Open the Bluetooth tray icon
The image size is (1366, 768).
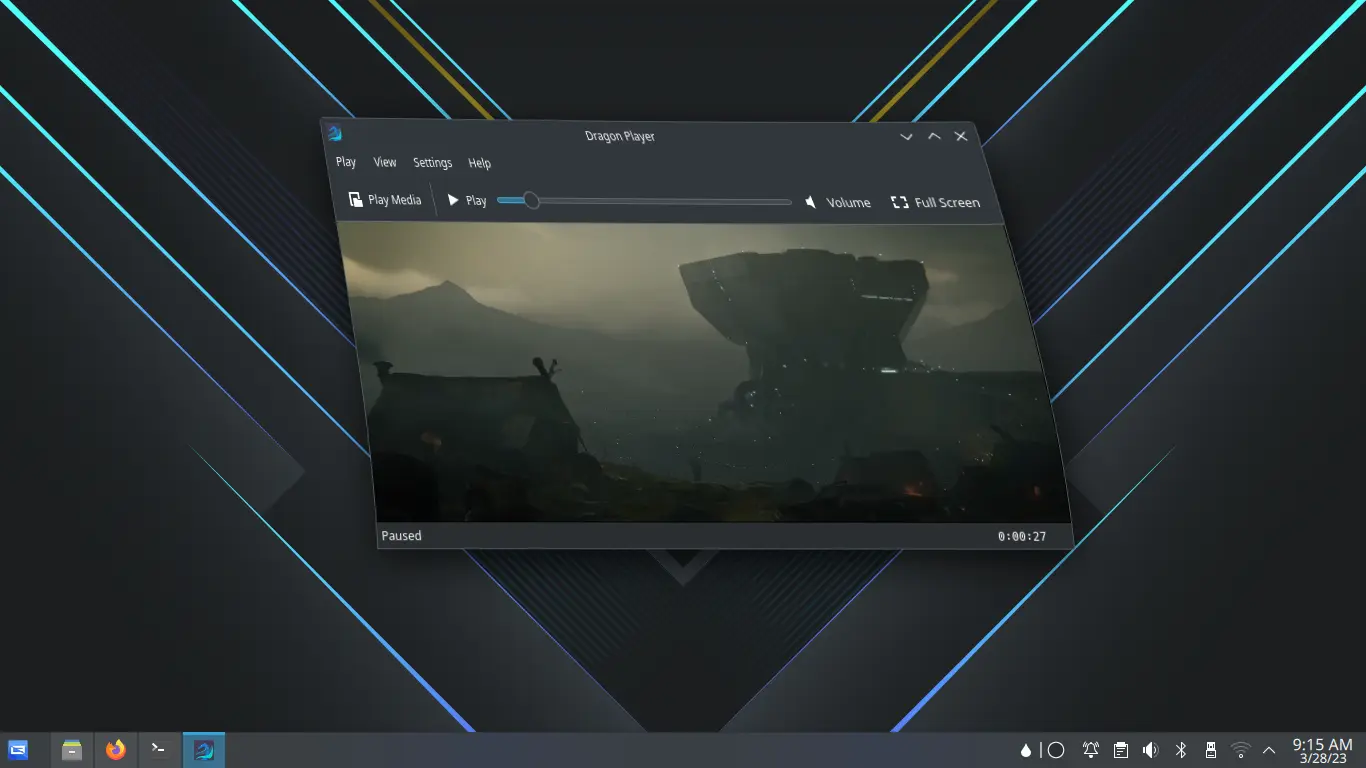(x=1180, y=750)
